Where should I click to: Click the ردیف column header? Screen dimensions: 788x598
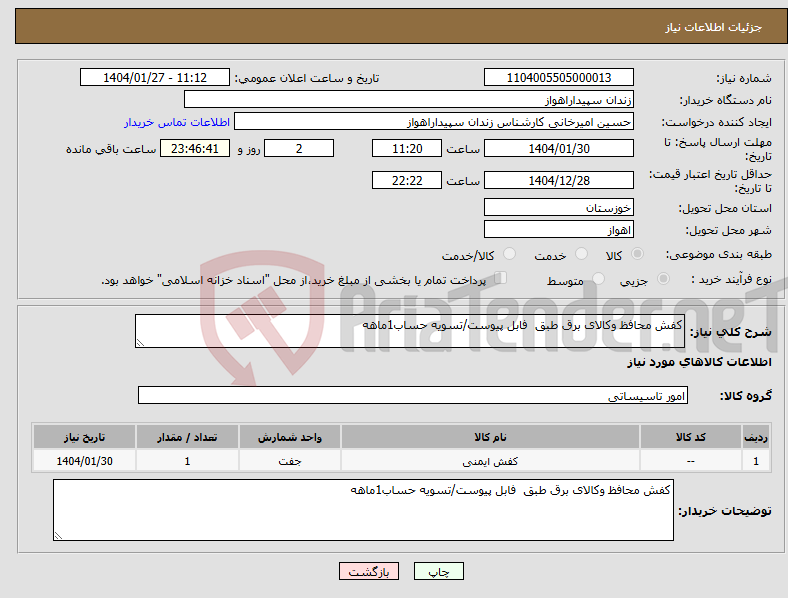(x=756, y=437)
